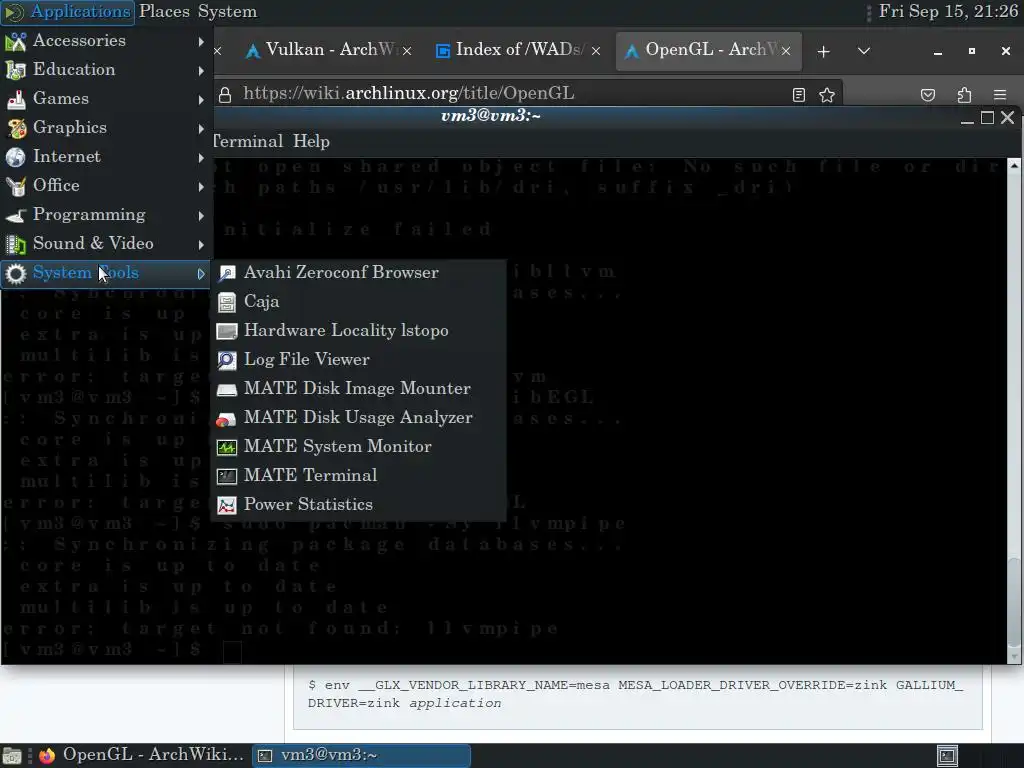Click the System Tools gear icon
1024x768 pixels.
(x=16, y=273)
